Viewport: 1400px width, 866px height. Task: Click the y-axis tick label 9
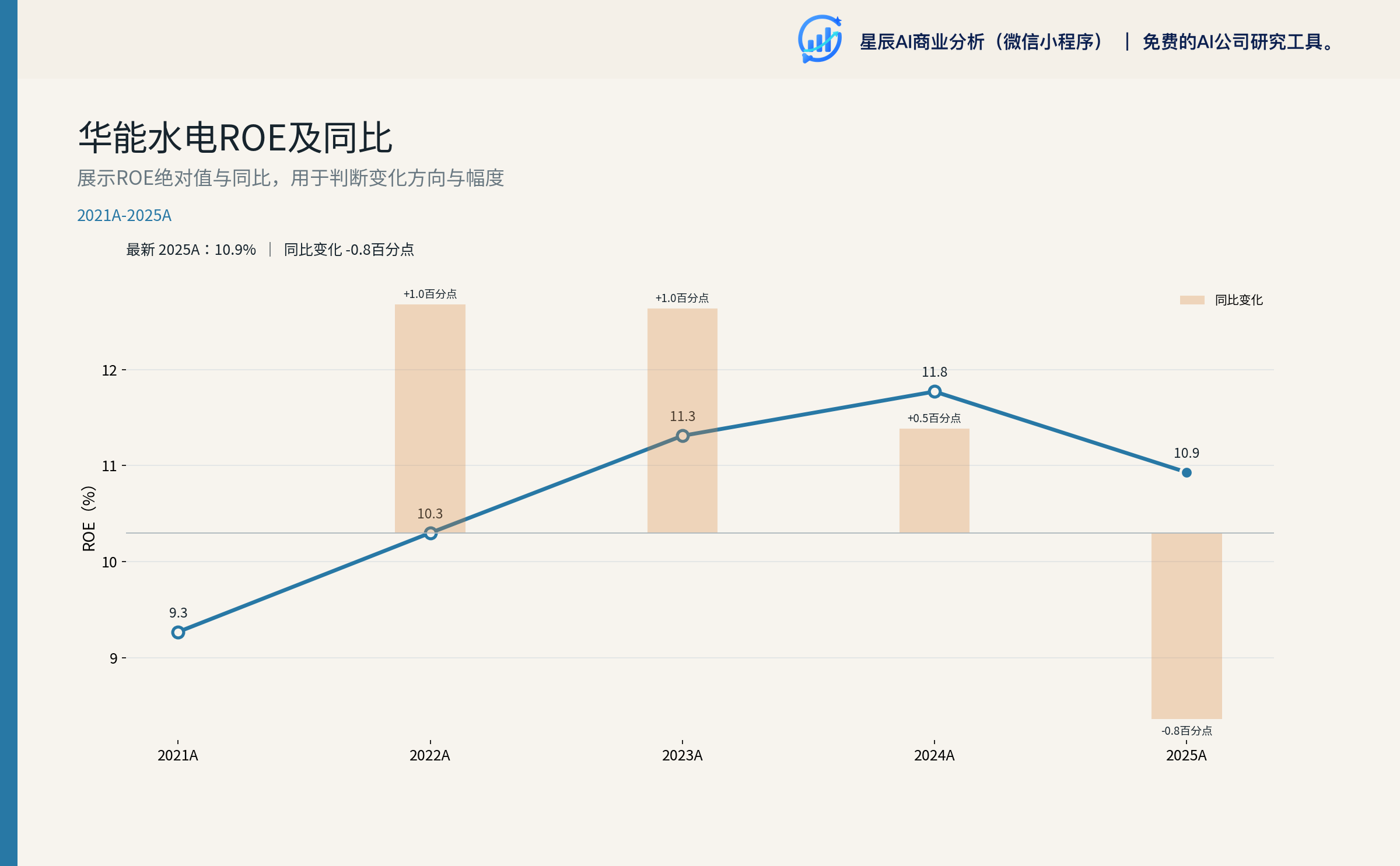click(x=113, y=658)
